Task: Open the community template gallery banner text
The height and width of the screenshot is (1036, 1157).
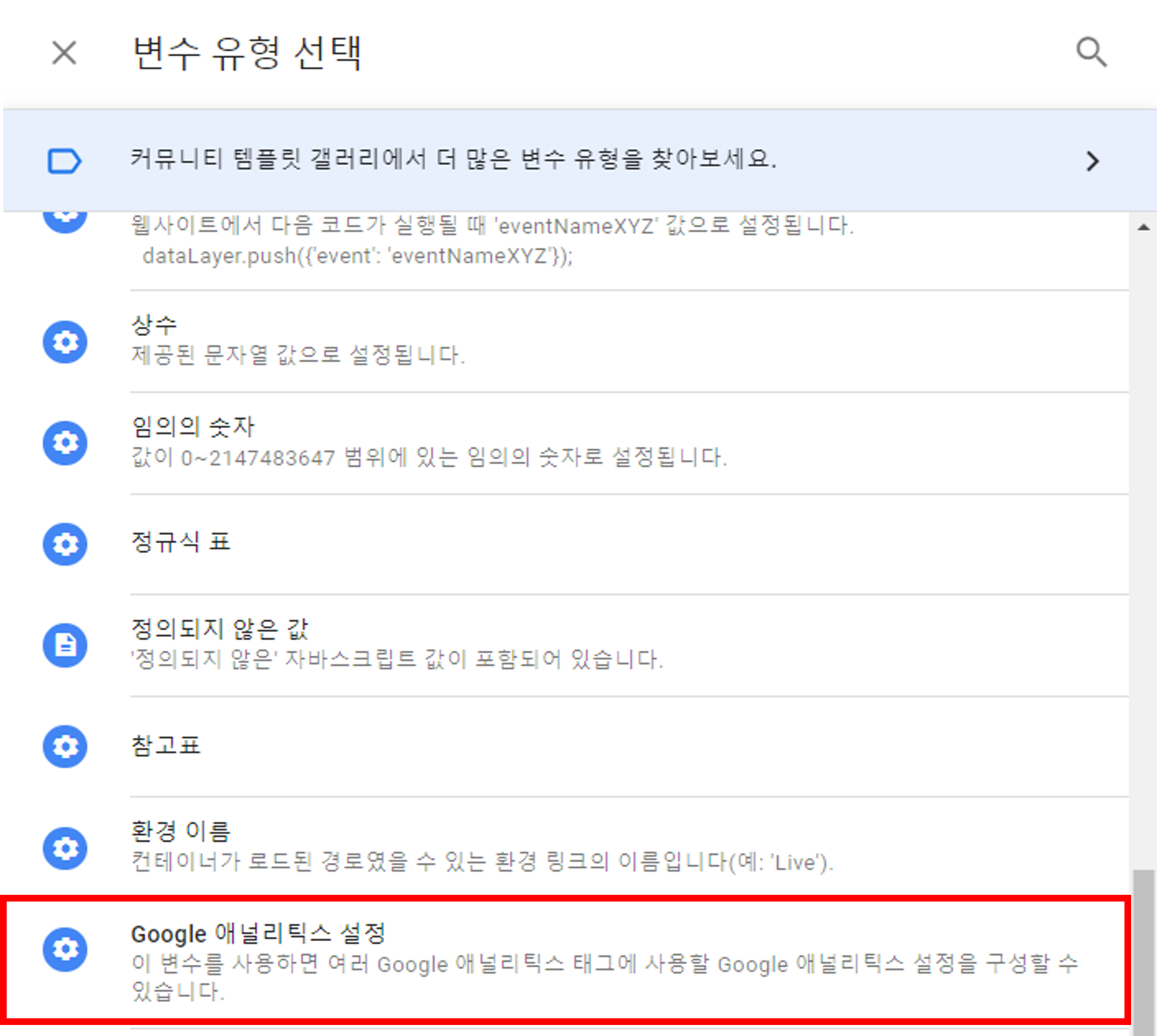Action: click(x=453, y=159)
